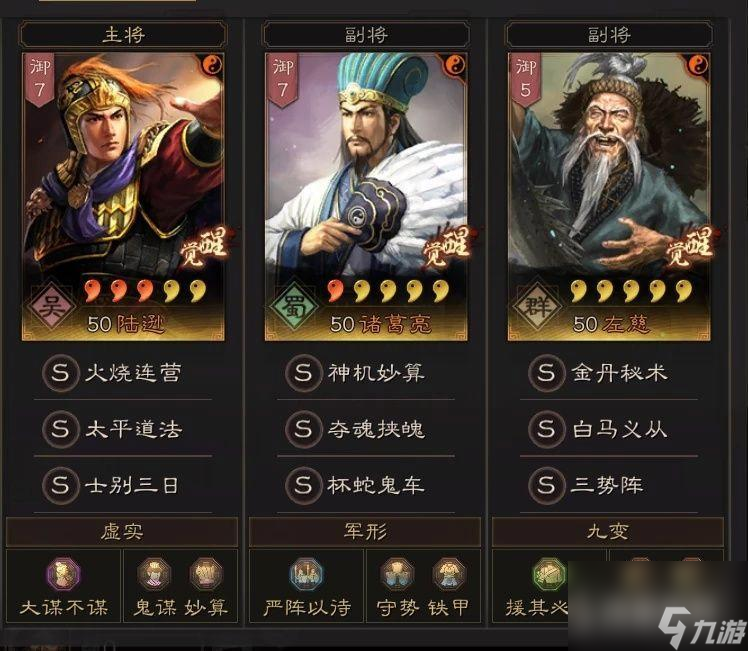Screen dimensions: 748x651
Task: Select the 铁甲 skill icon
Action: pyautogui.click(x=449, y=574)
